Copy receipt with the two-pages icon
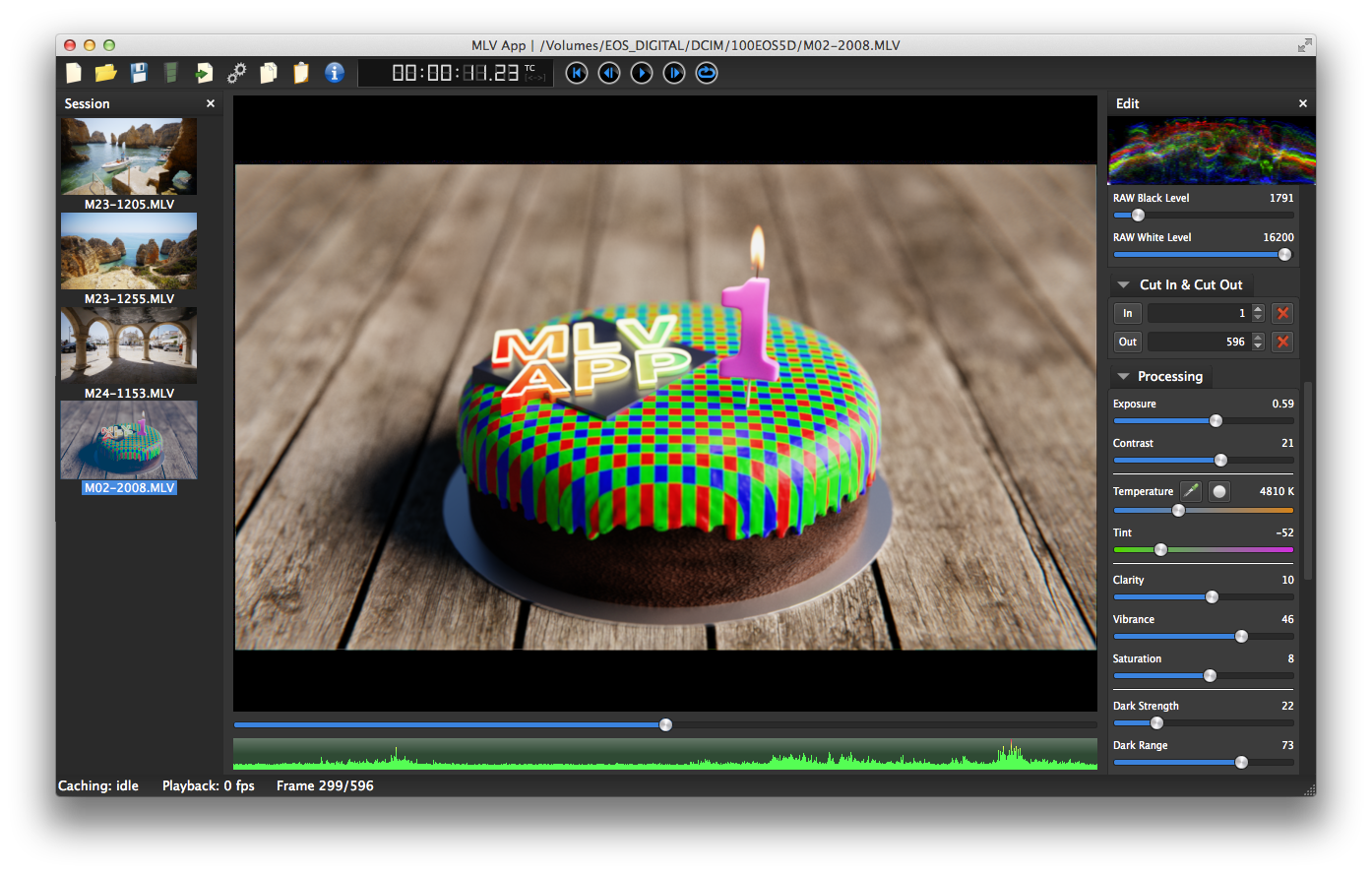This screenshot has width=1372, height=874. tap(269, 73)
